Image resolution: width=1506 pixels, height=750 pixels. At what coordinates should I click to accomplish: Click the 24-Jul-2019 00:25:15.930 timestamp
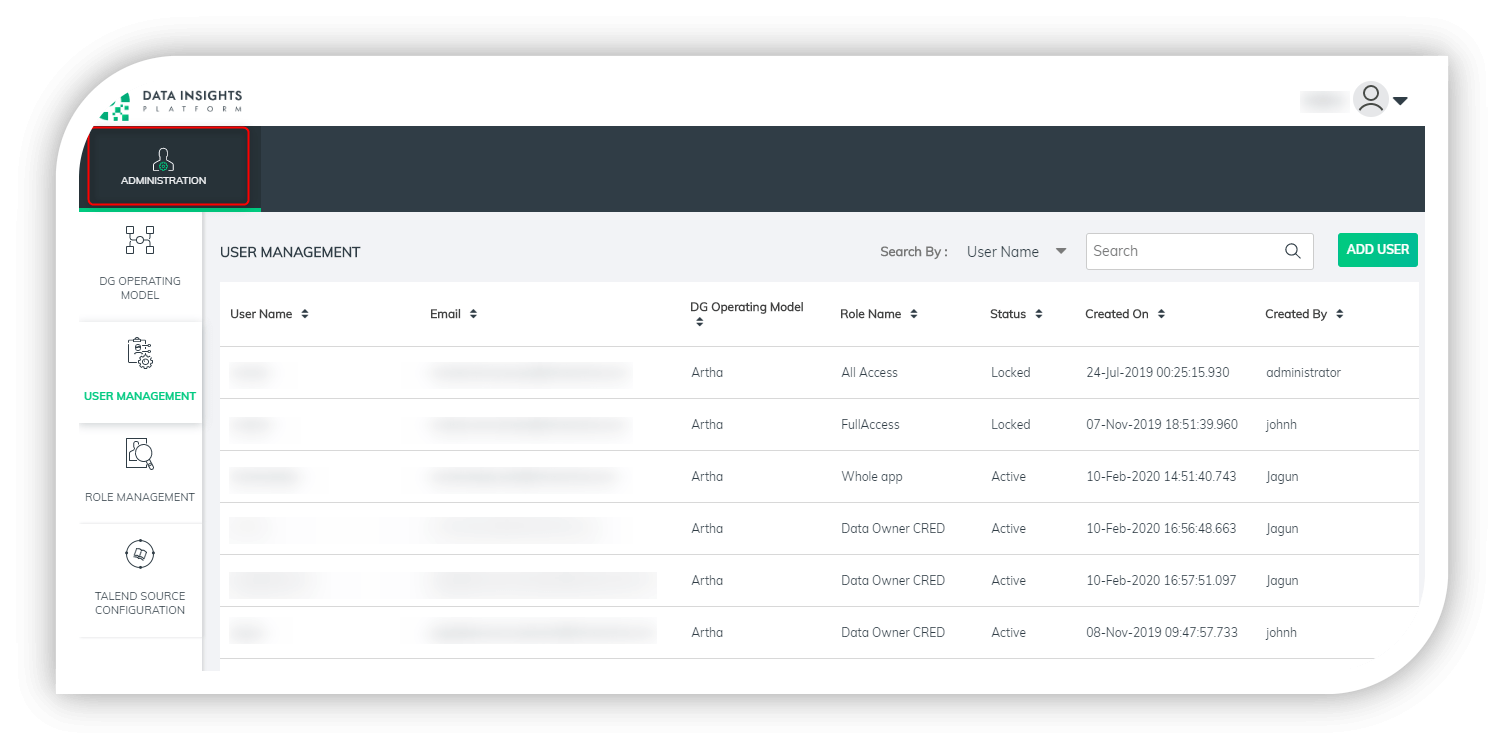1158,372
